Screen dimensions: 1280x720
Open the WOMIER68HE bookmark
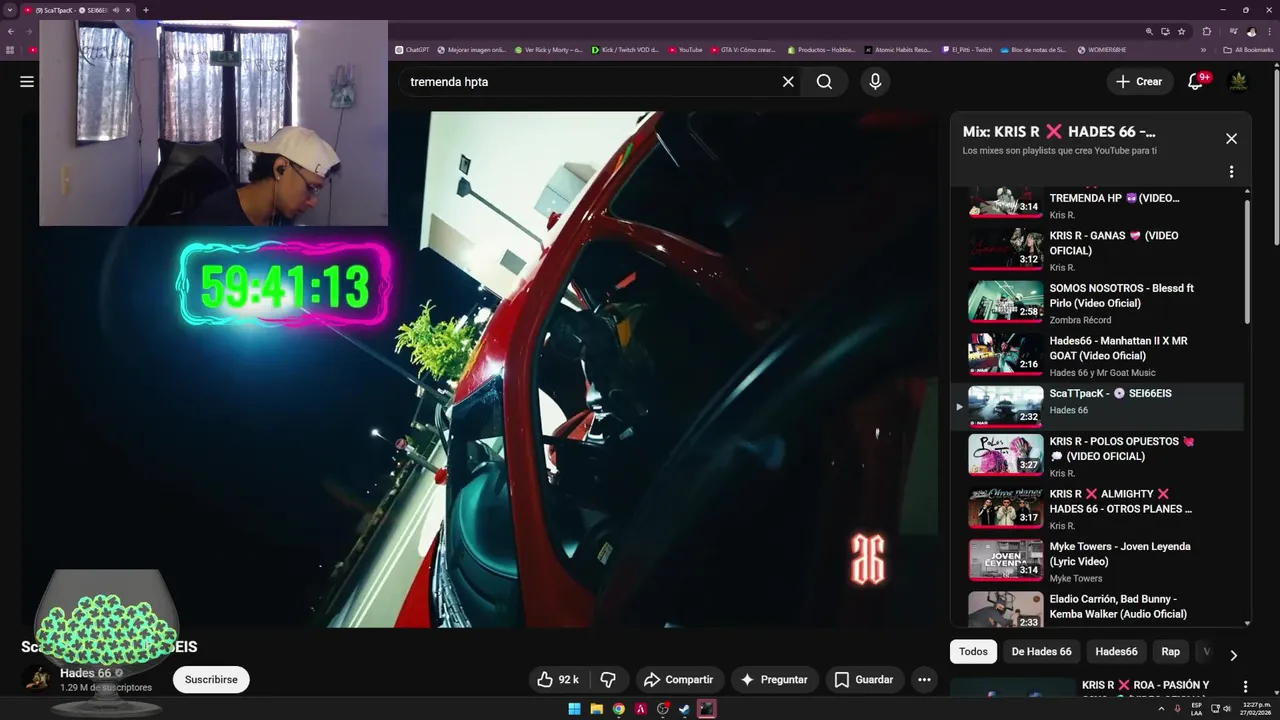[x=1101, y=50]
